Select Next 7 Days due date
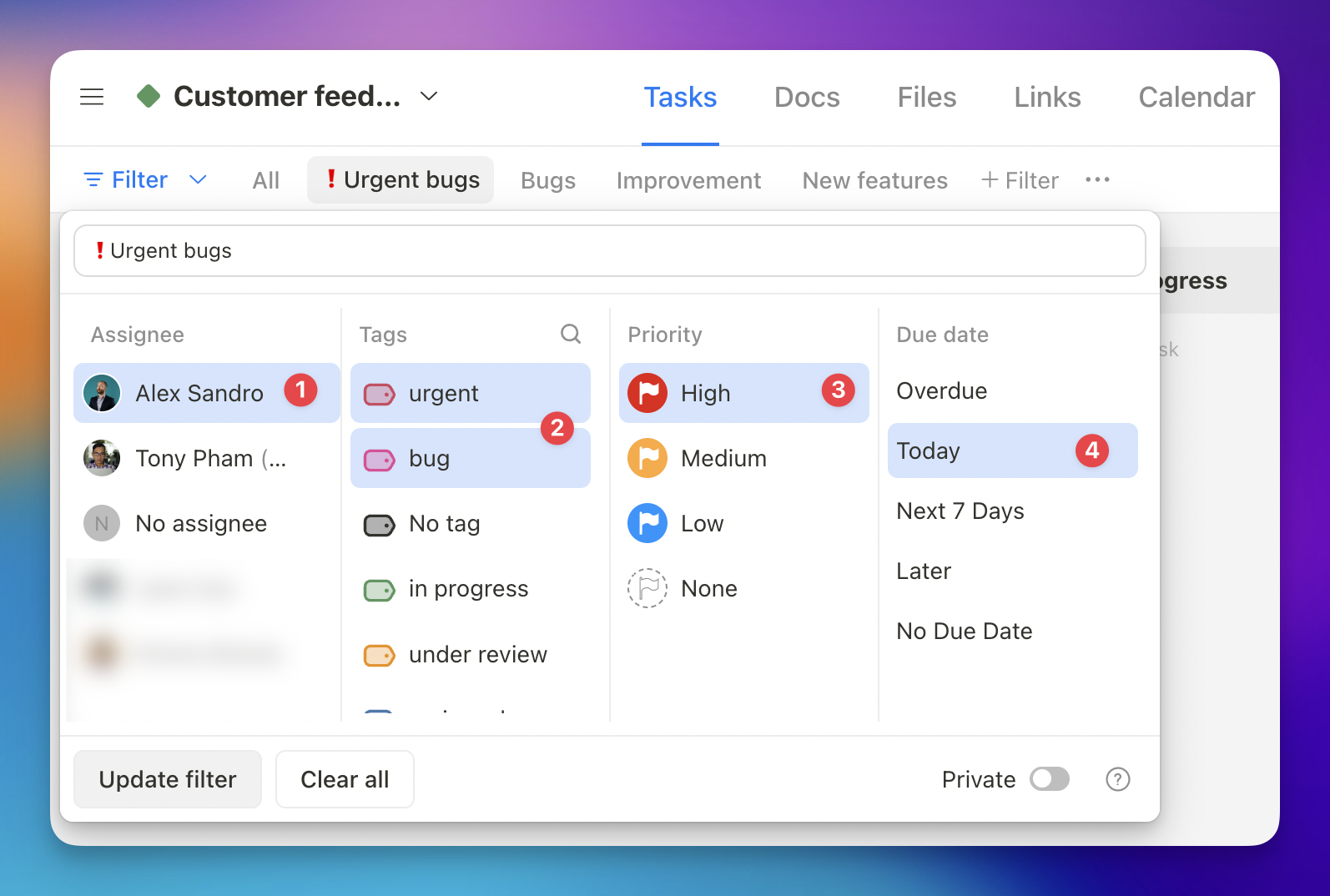The height and width of the screenshot is (896, 1330). click(x=1013, y=511)
